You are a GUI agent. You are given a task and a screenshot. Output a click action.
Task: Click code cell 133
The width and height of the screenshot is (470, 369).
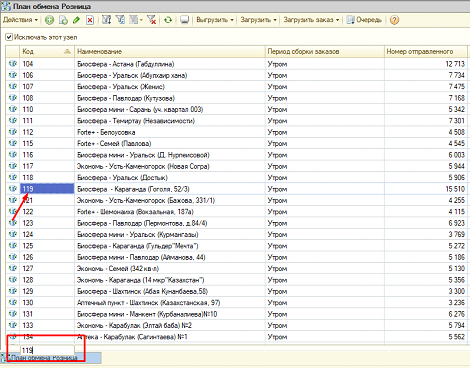47,325
